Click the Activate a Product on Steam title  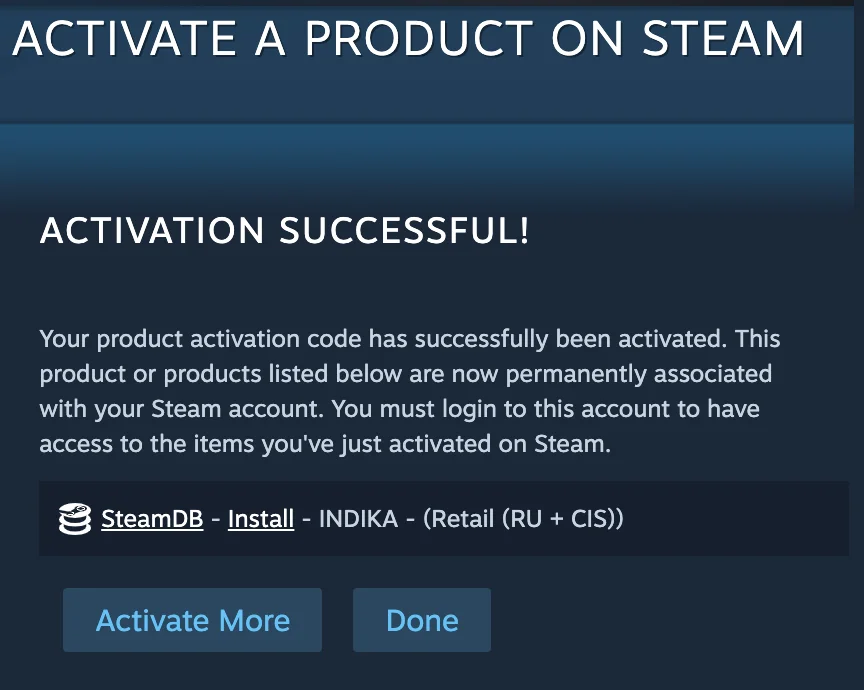pos(408,39)
